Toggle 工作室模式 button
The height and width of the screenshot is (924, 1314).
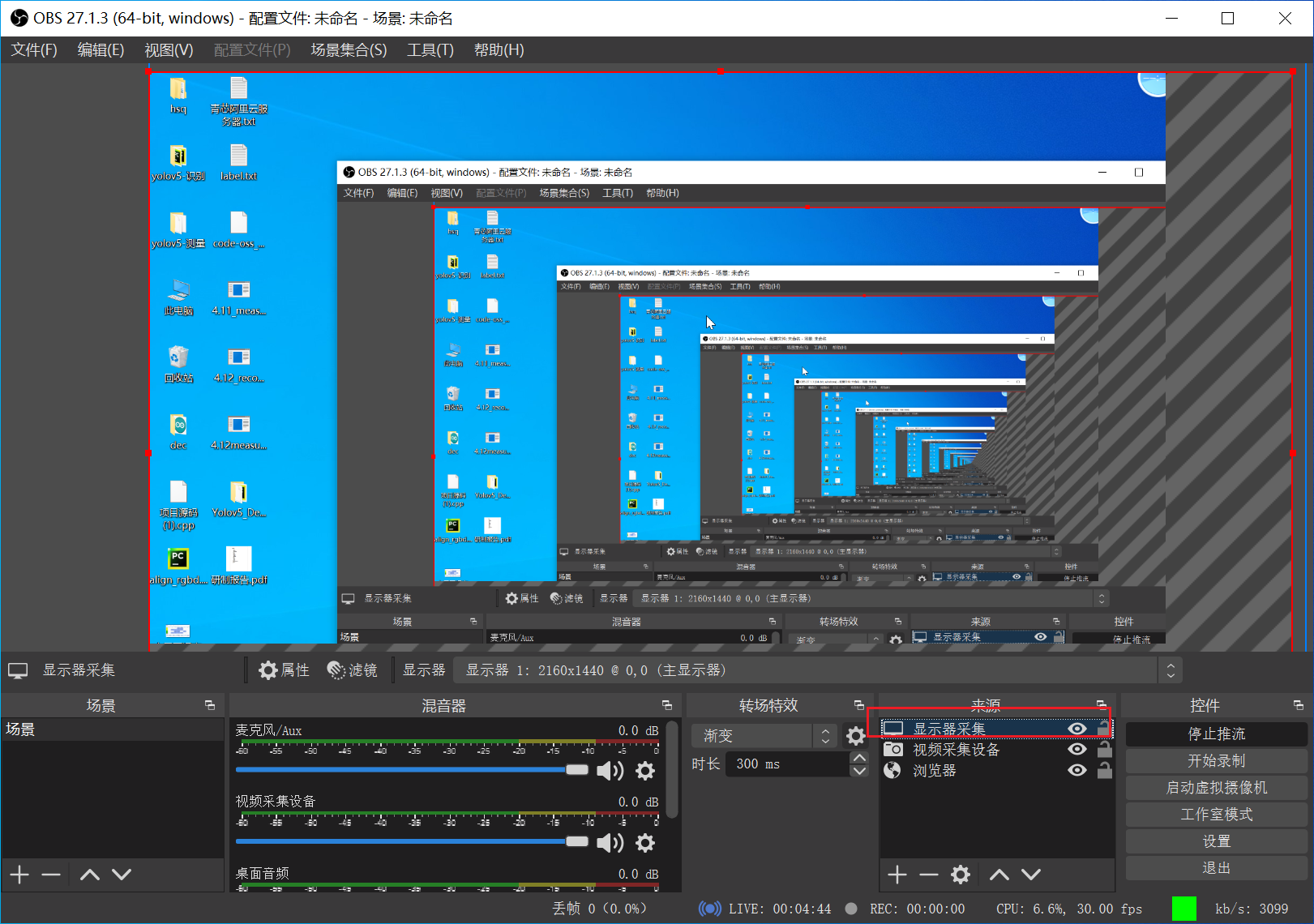coord(1216,815)
